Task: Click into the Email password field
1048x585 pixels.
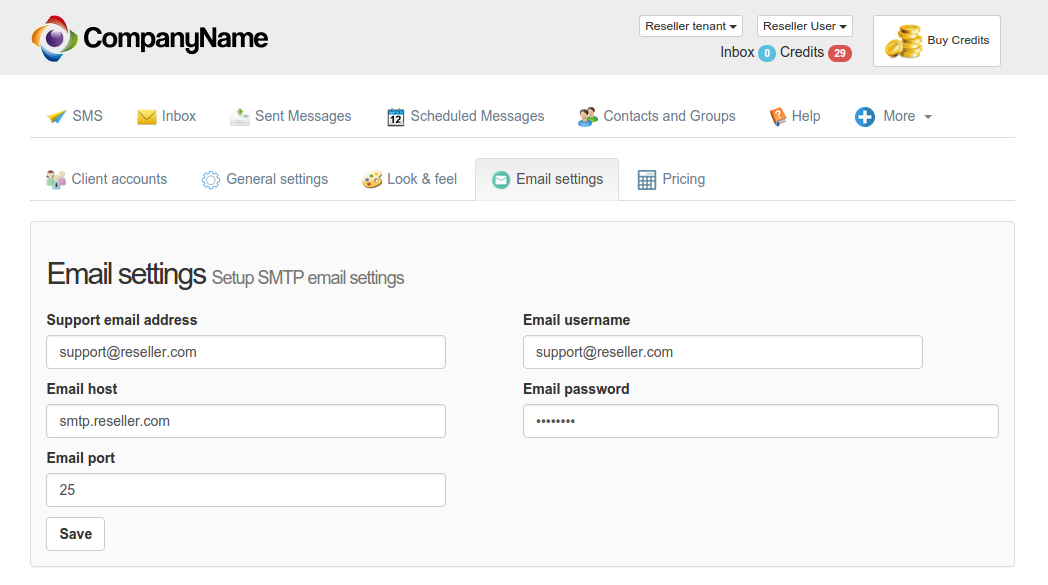Action: tap(760, 421)
